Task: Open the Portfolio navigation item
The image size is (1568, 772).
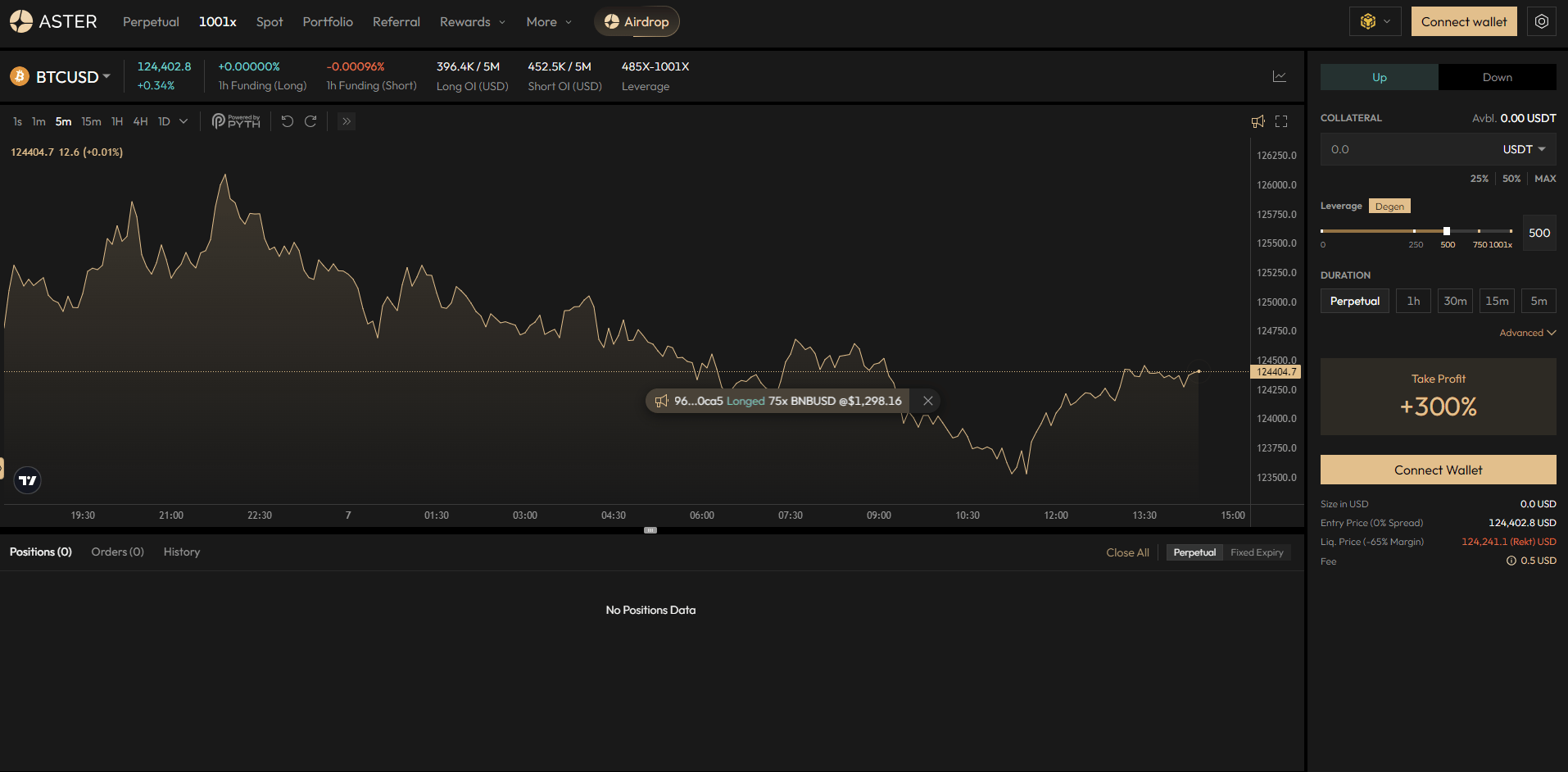Action: [x=328, y=21]
